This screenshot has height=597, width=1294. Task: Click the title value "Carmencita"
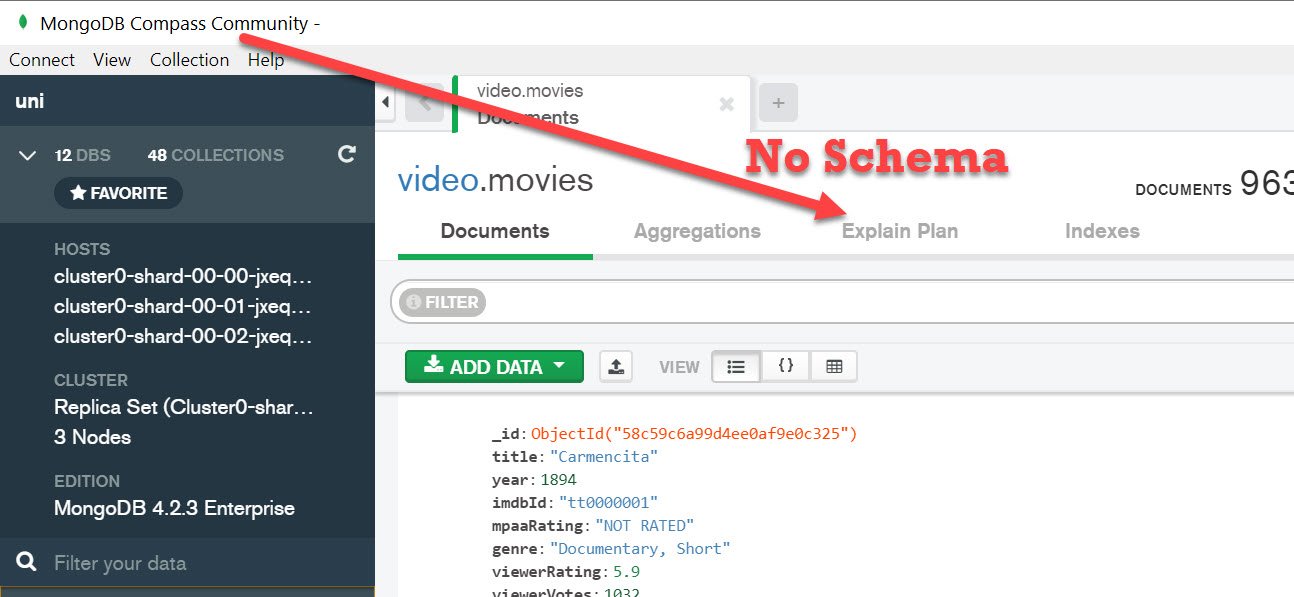point(604,457)
